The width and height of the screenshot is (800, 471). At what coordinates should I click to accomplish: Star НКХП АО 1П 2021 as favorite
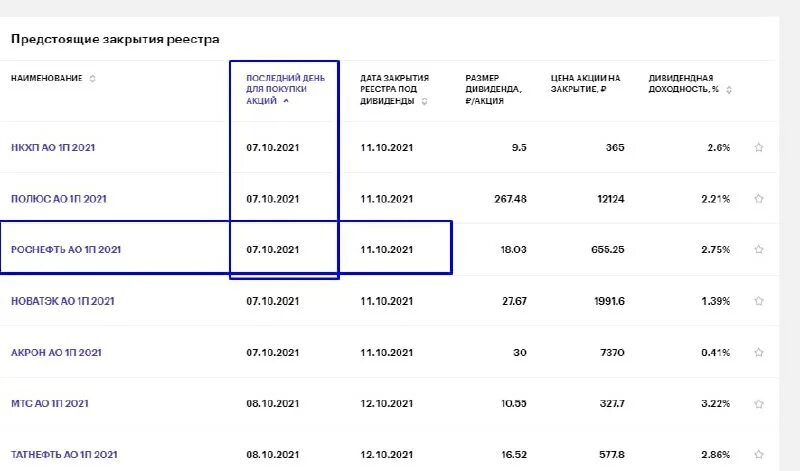point(759,148)
